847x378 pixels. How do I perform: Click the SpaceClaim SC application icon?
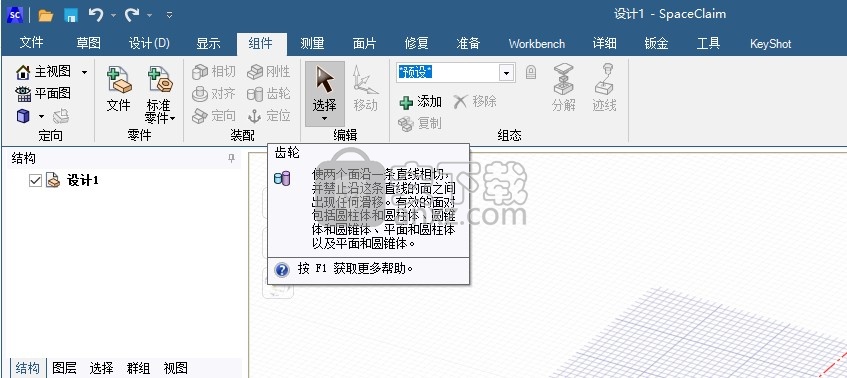click(15, 15)
